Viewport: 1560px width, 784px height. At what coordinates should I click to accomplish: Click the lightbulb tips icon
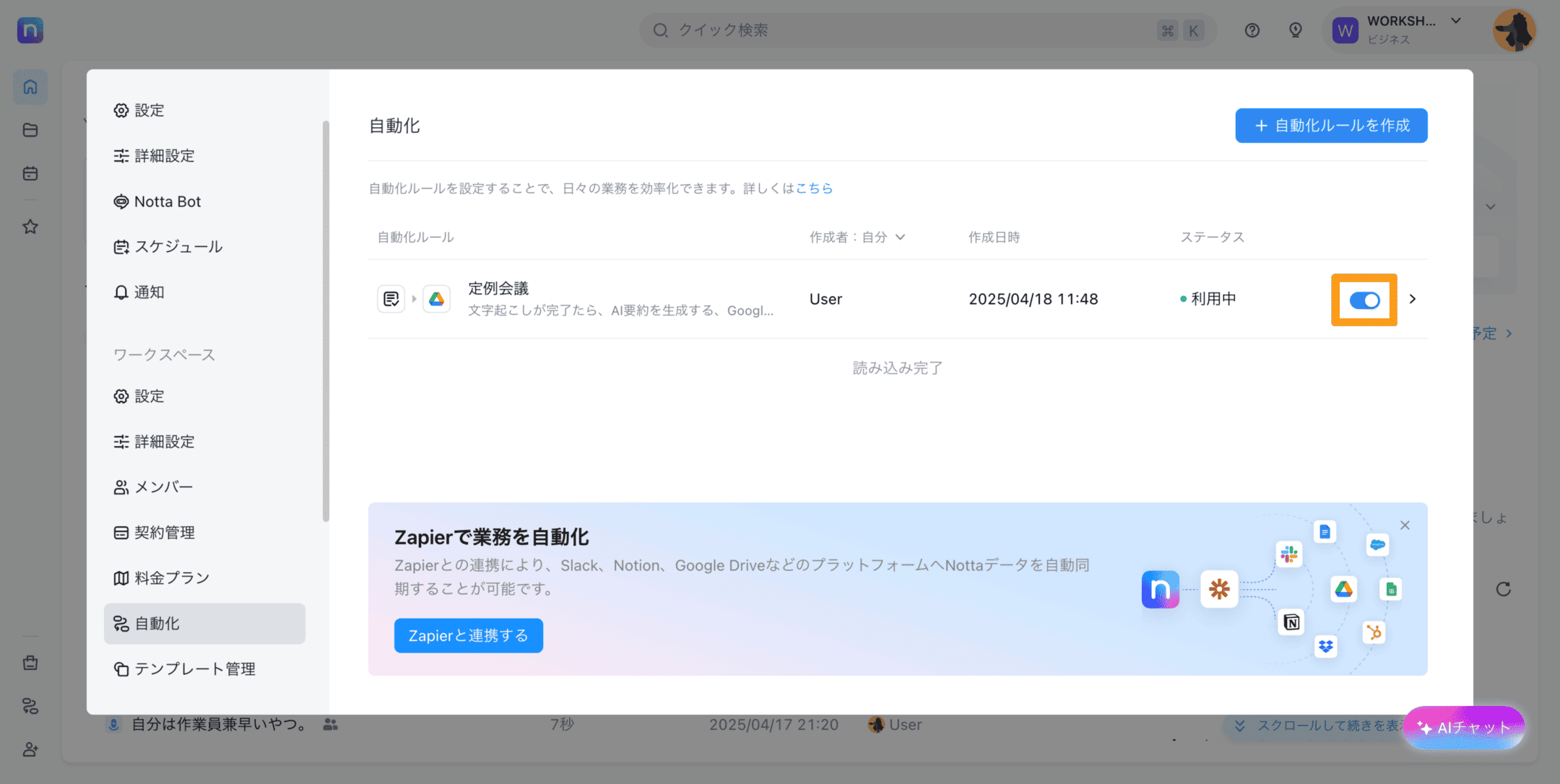[1296, 30]
